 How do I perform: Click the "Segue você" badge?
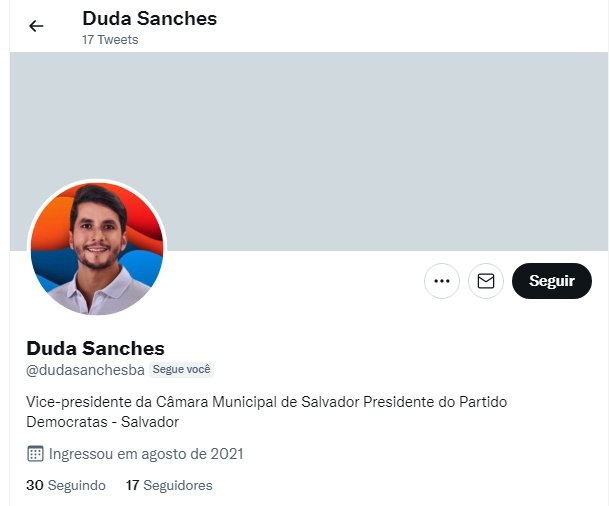[x=181, y=370]
